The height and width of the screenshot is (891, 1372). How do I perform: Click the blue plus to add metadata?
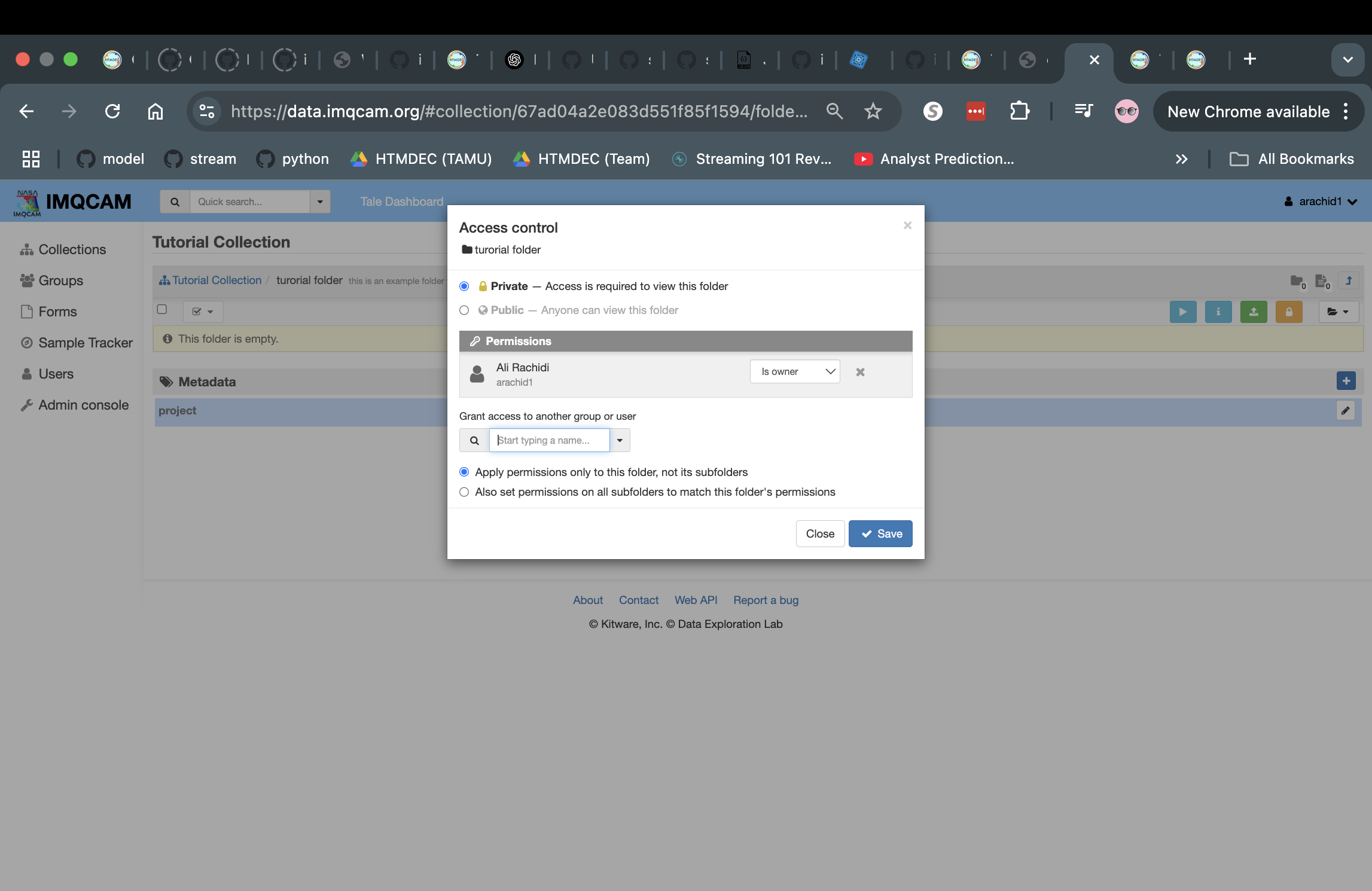tap(1346, 381)
